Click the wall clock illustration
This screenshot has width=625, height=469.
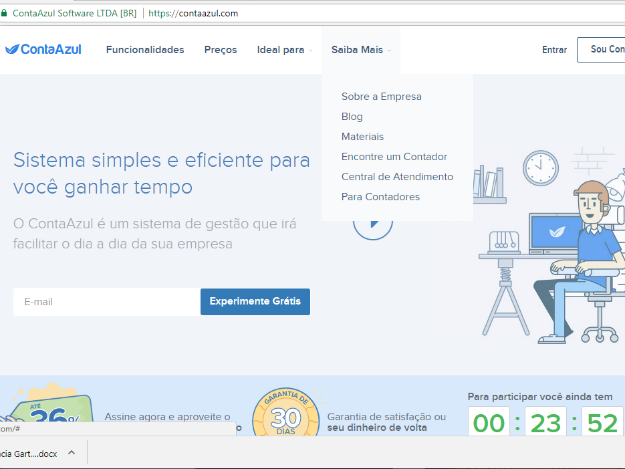[541, 168]
